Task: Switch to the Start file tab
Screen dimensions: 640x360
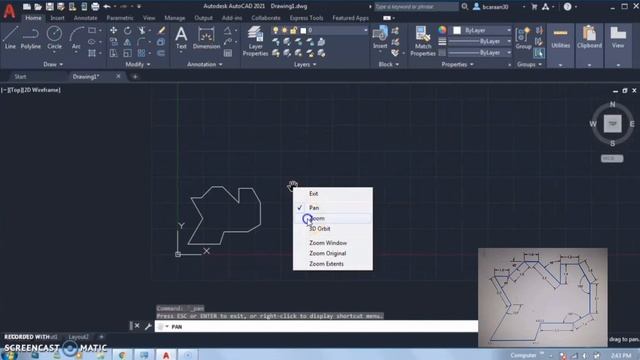Action: coord(20,77)
